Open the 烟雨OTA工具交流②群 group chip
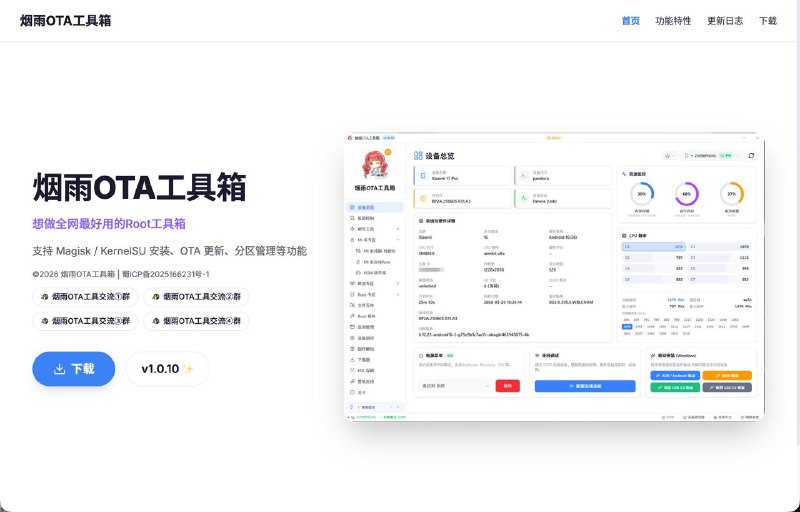Screen dimensions: 800x512 tap(195, 296)
